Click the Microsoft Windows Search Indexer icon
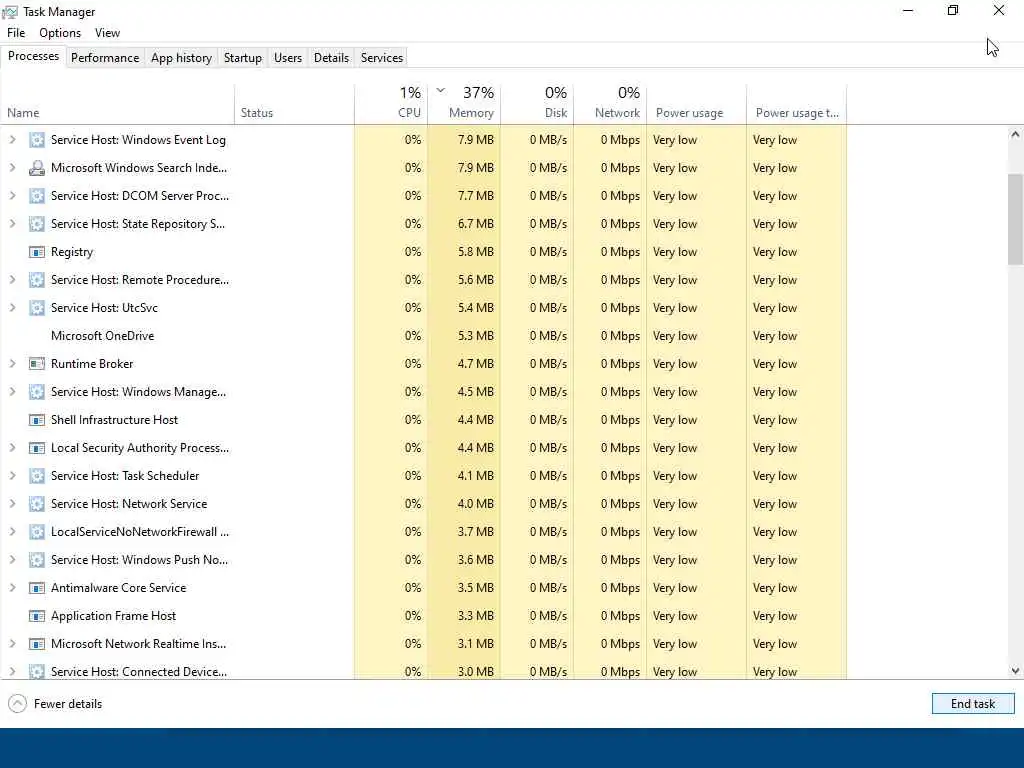The width and height of the screenshot is (1024, 768). [37, 168]
